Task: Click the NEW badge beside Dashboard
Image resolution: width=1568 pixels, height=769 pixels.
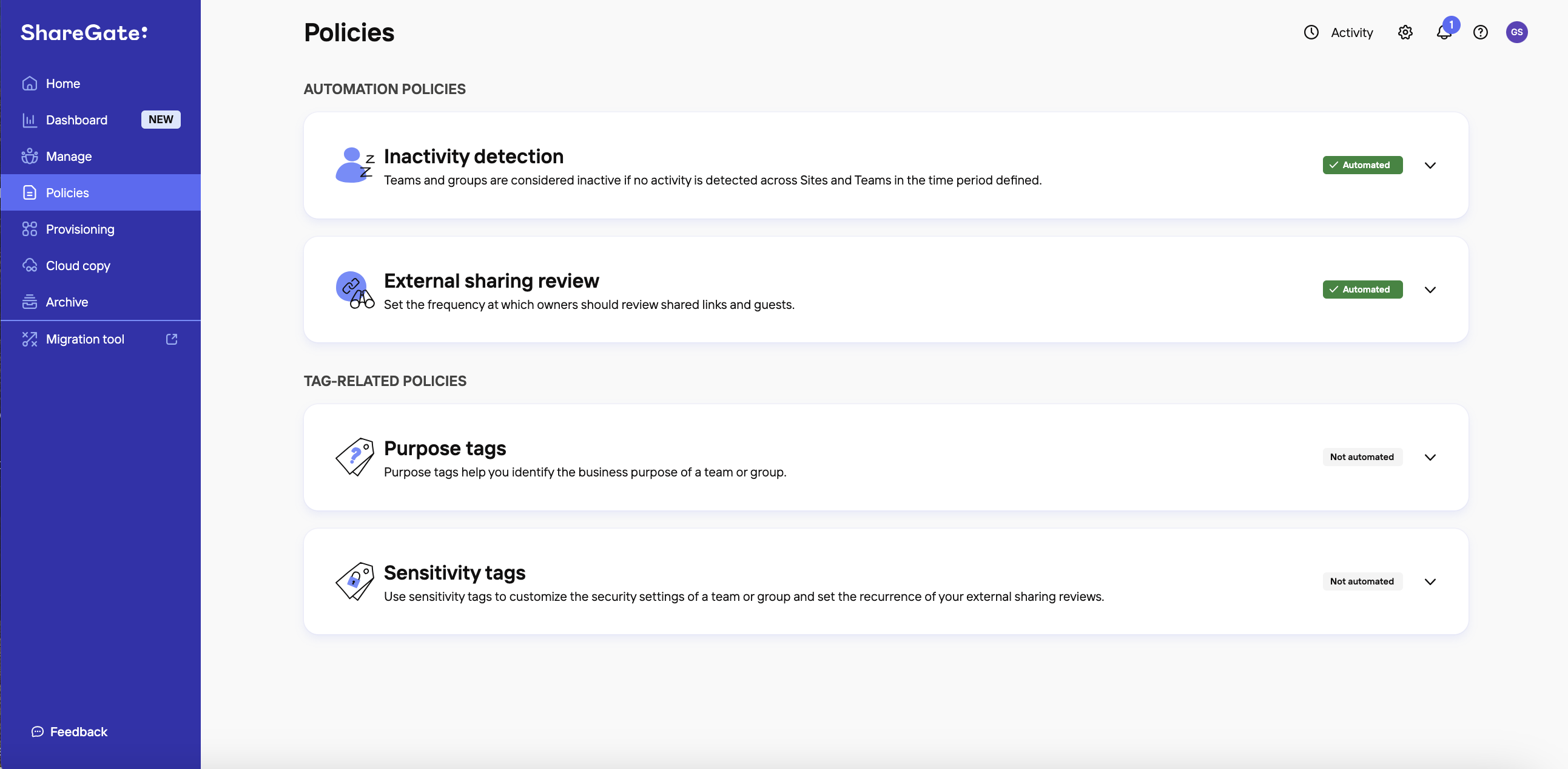Action: (x=161, y=120)
